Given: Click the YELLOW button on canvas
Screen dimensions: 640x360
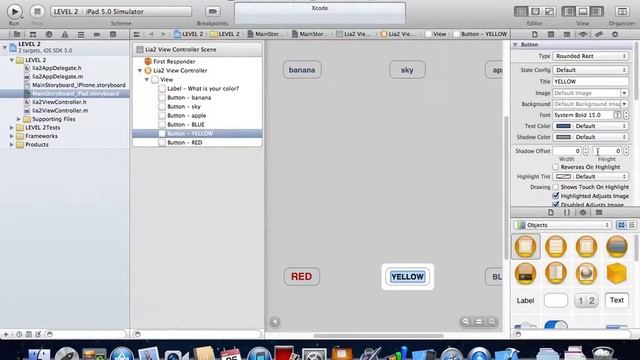Looking at the screenshot, I should [407, 277].
